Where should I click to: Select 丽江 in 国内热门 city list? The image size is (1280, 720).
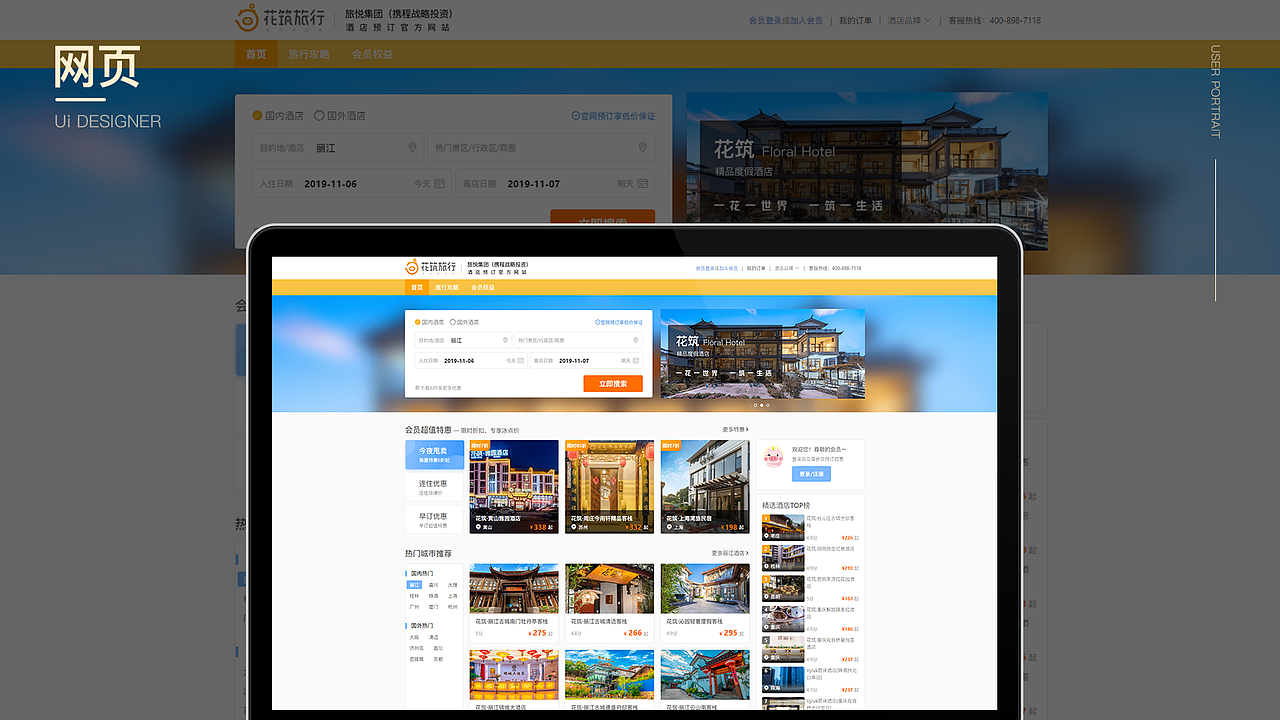point(414,585)
